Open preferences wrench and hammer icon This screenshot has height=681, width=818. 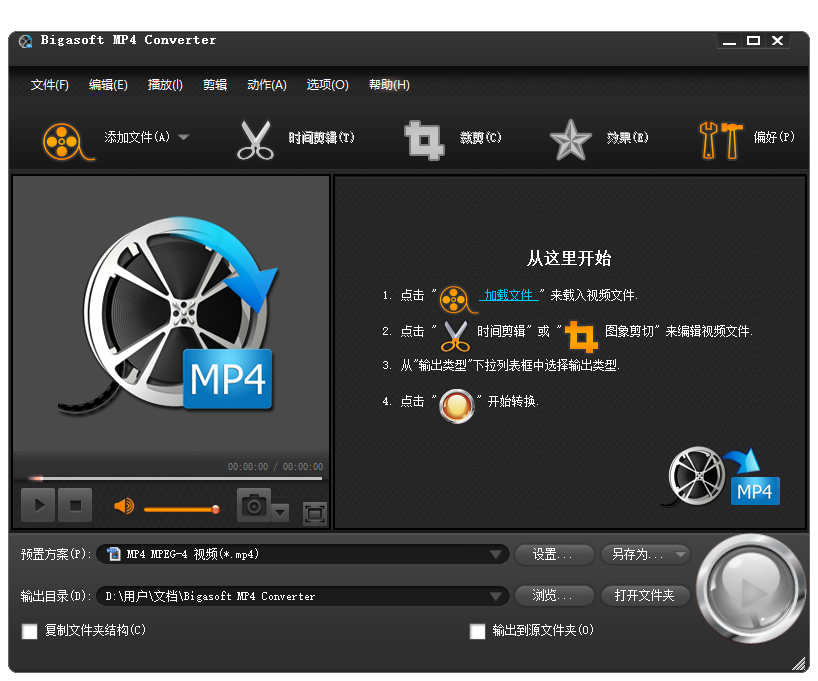(x=720, y=140)
